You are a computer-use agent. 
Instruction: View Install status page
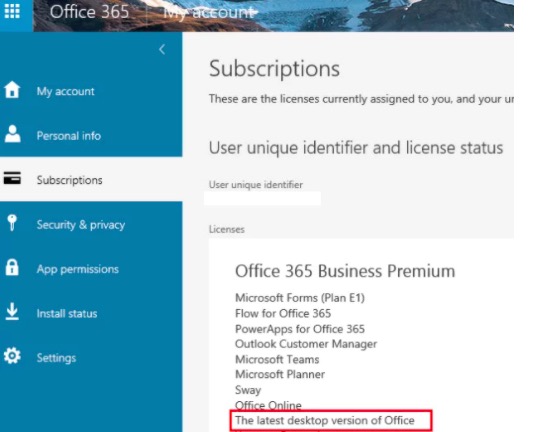coord(67,313)
